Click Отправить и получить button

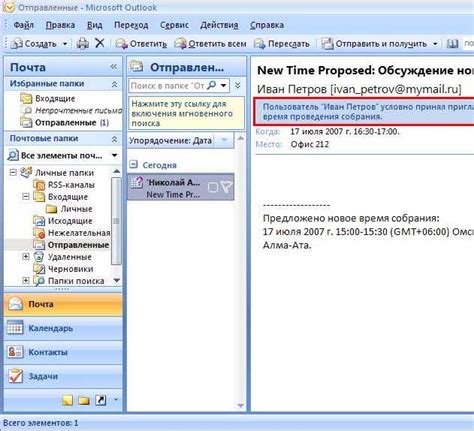374,44
